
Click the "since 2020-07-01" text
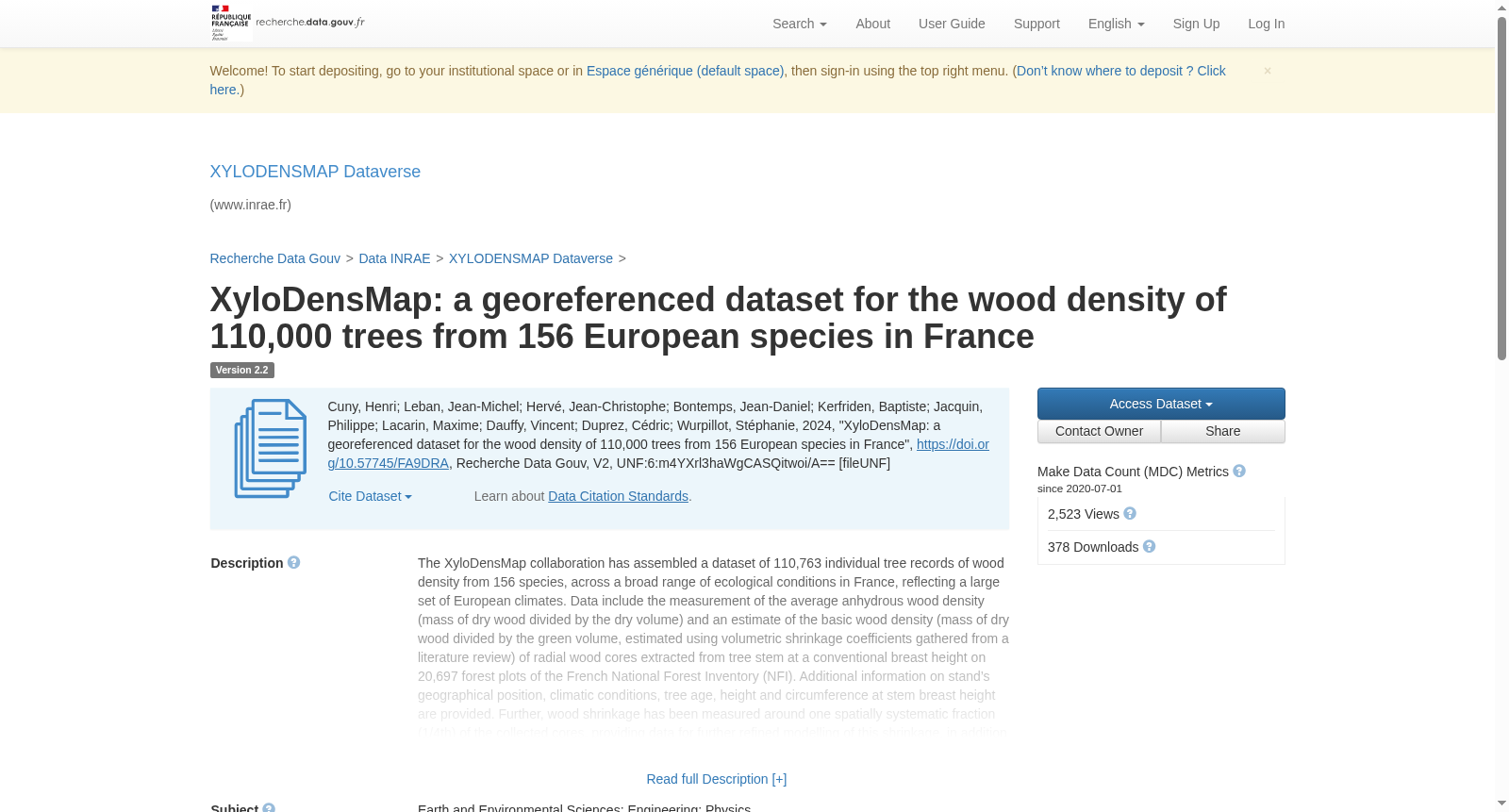click(1080, 489)
